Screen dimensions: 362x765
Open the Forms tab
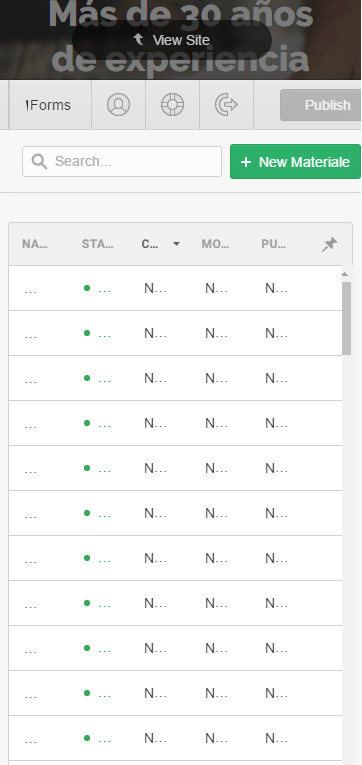pyautogui.click(x=50, y=105)
